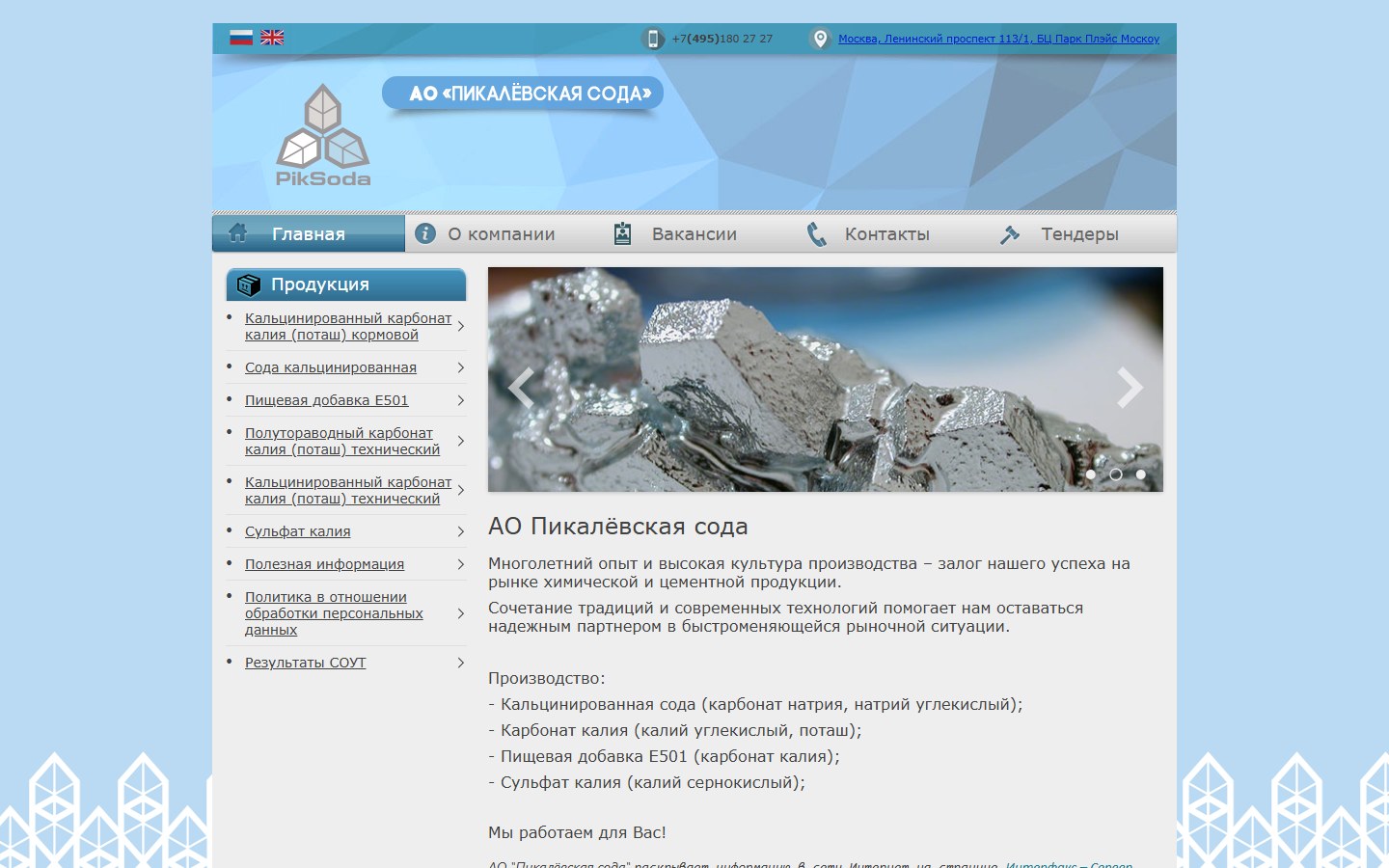Screen dimensions: 1389x868
Task: Open Сульфат калия link
Action: click(298, 531)
